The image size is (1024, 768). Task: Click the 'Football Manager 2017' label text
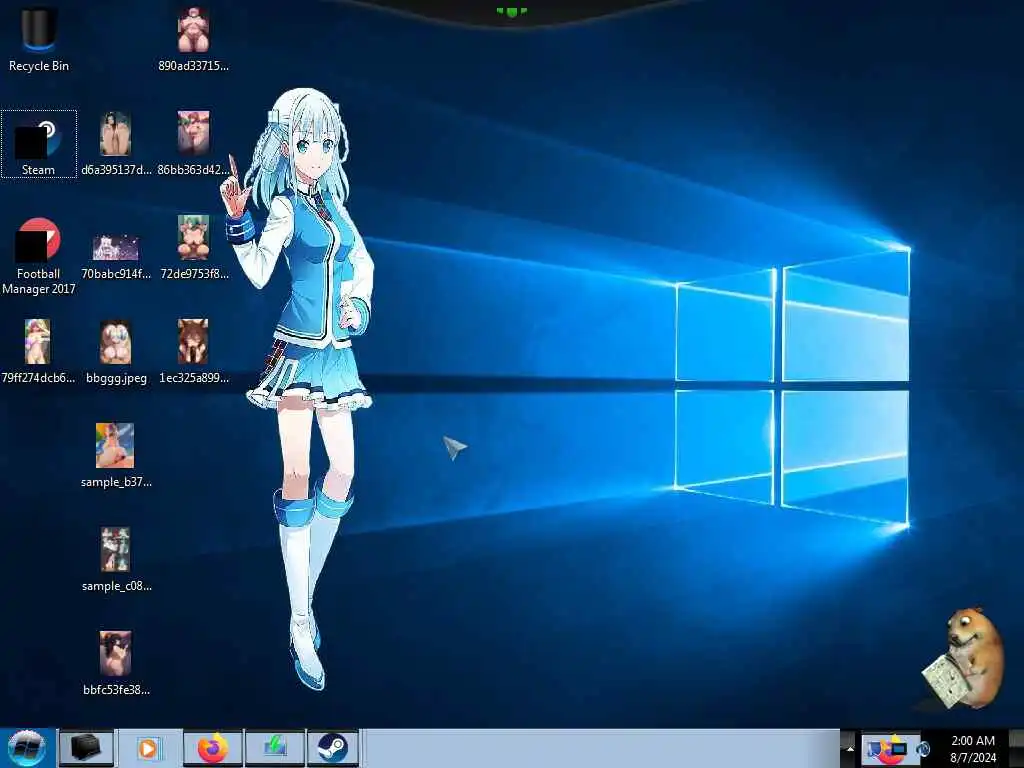click(x=39, y=281)
